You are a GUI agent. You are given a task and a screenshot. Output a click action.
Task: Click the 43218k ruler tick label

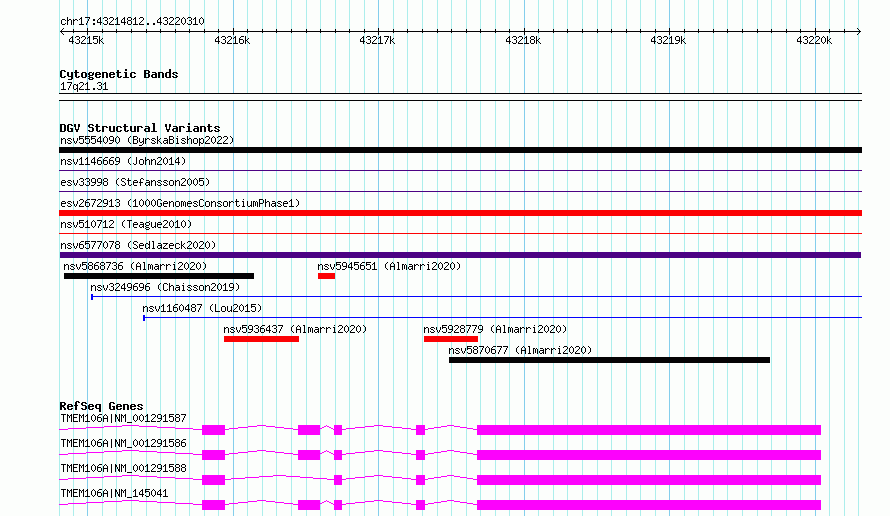(x=523, y=40)
